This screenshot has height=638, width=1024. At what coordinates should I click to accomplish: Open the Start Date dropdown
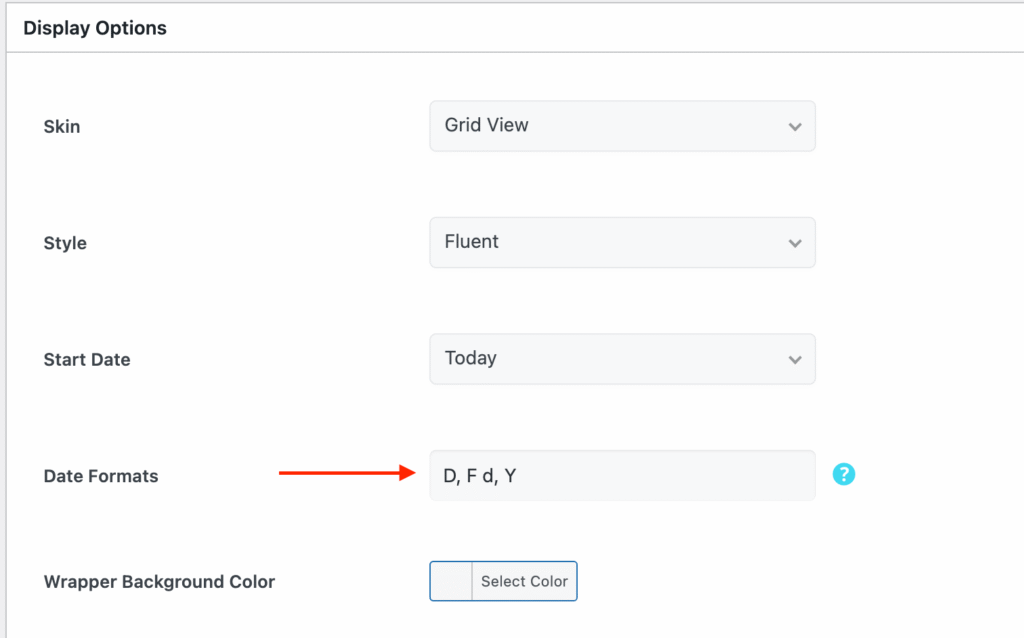[622, 359]
